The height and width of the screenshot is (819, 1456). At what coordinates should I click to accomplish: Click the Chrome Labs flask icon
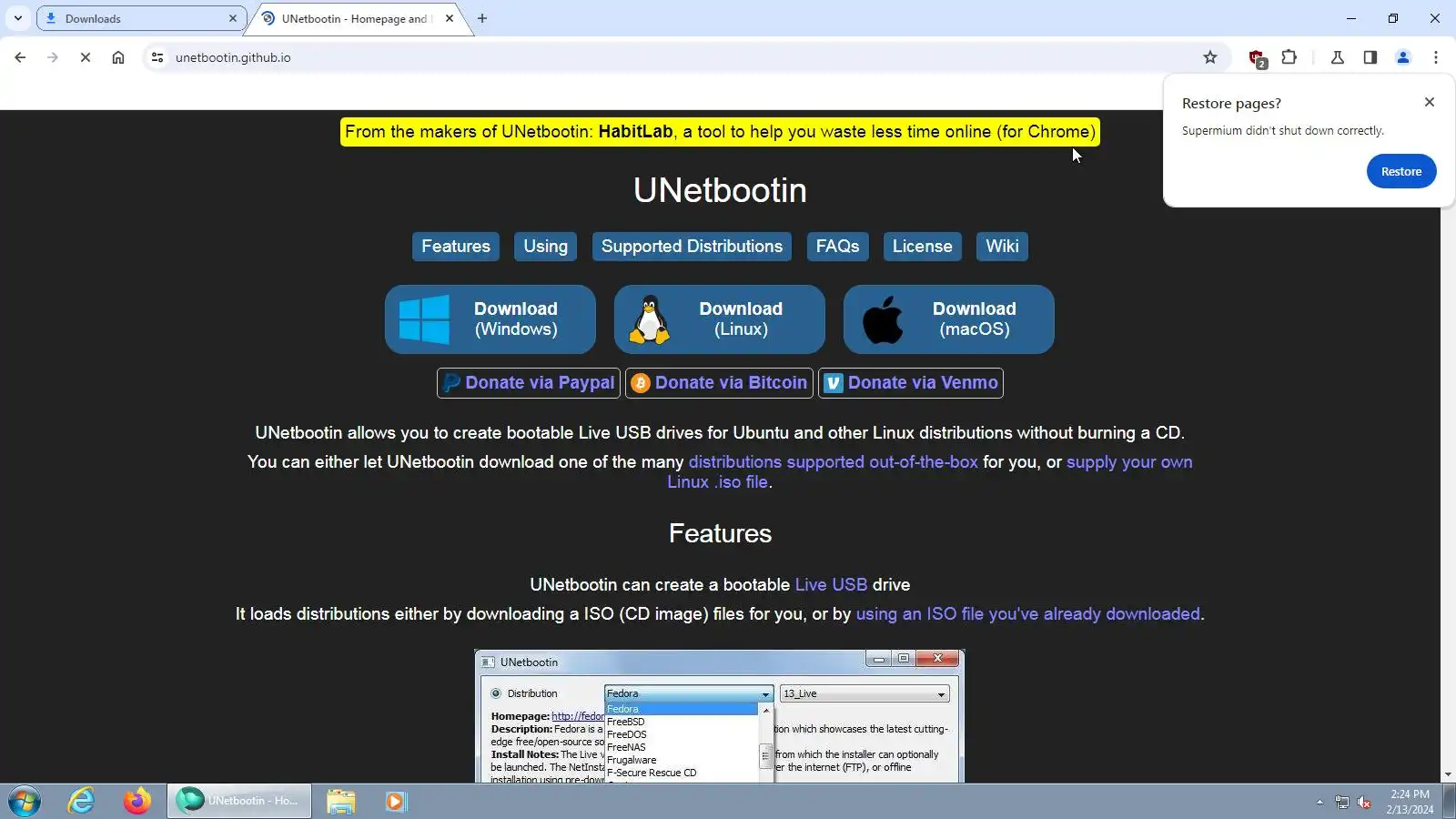(1338, 57)
